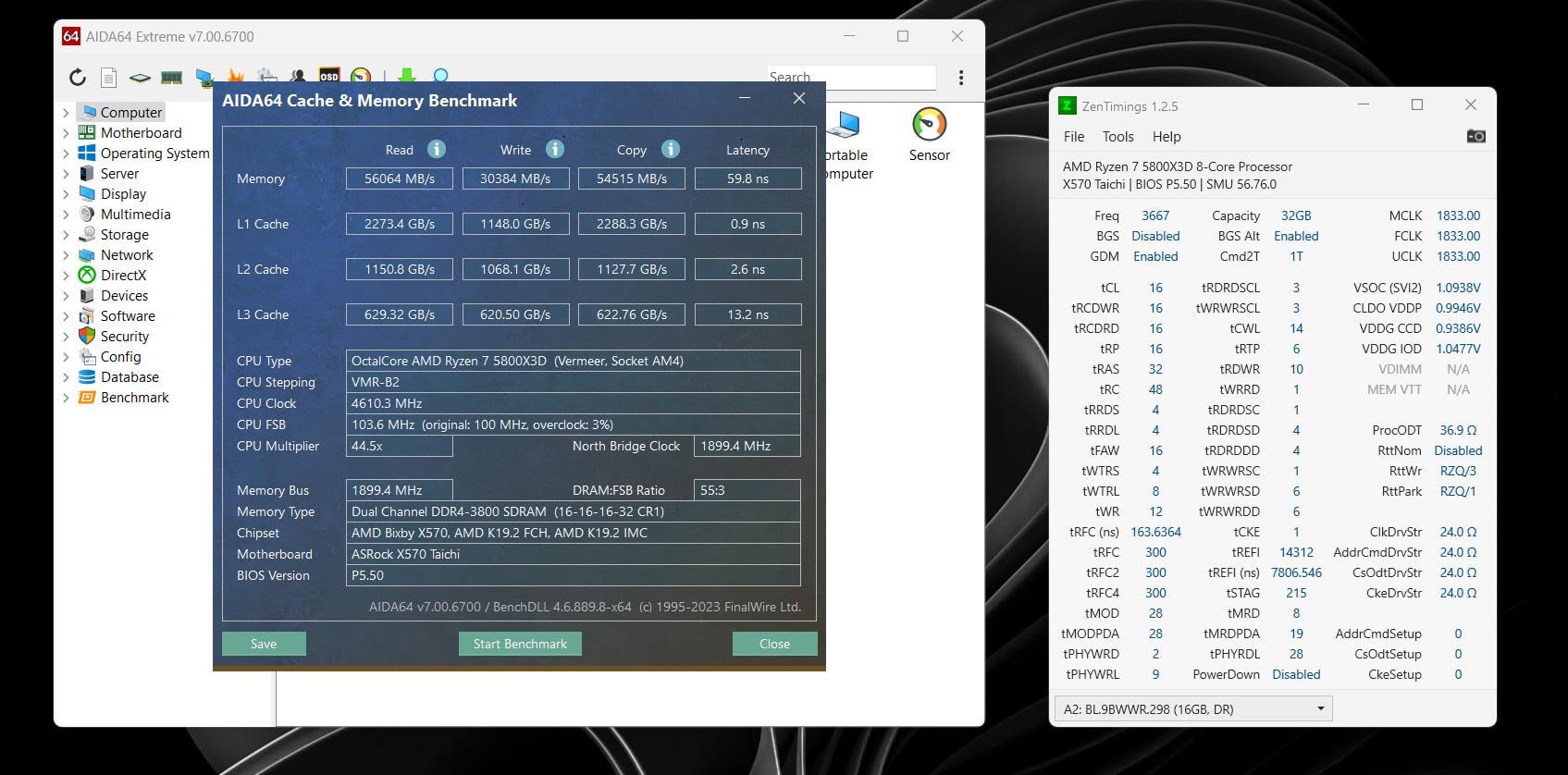This screenshot has width=1568, height=775.
Task: Click the info icon beside Copy
Action: [671, 149]
